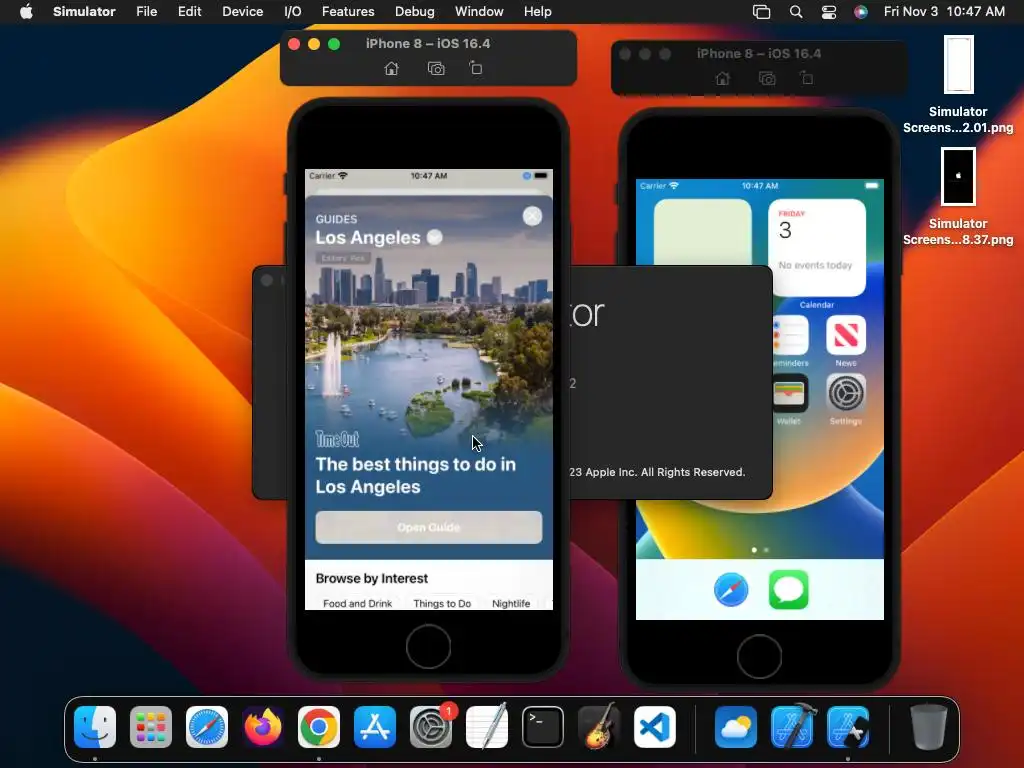The width and height of the screenshot is (1024, 768).
Task: Open Google Chrome from the Dock
Action: 319,727
